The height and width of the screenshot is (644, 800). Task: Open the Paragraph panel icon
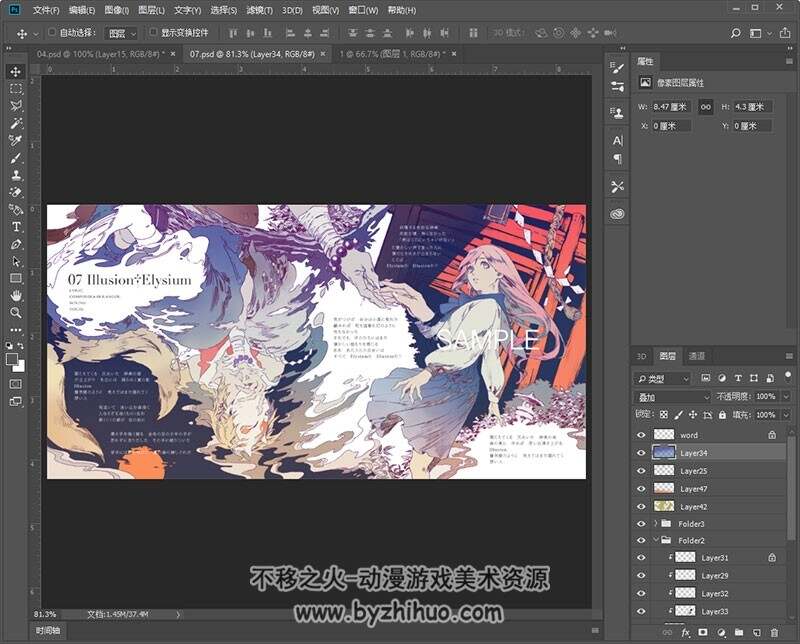pos(617,159)
